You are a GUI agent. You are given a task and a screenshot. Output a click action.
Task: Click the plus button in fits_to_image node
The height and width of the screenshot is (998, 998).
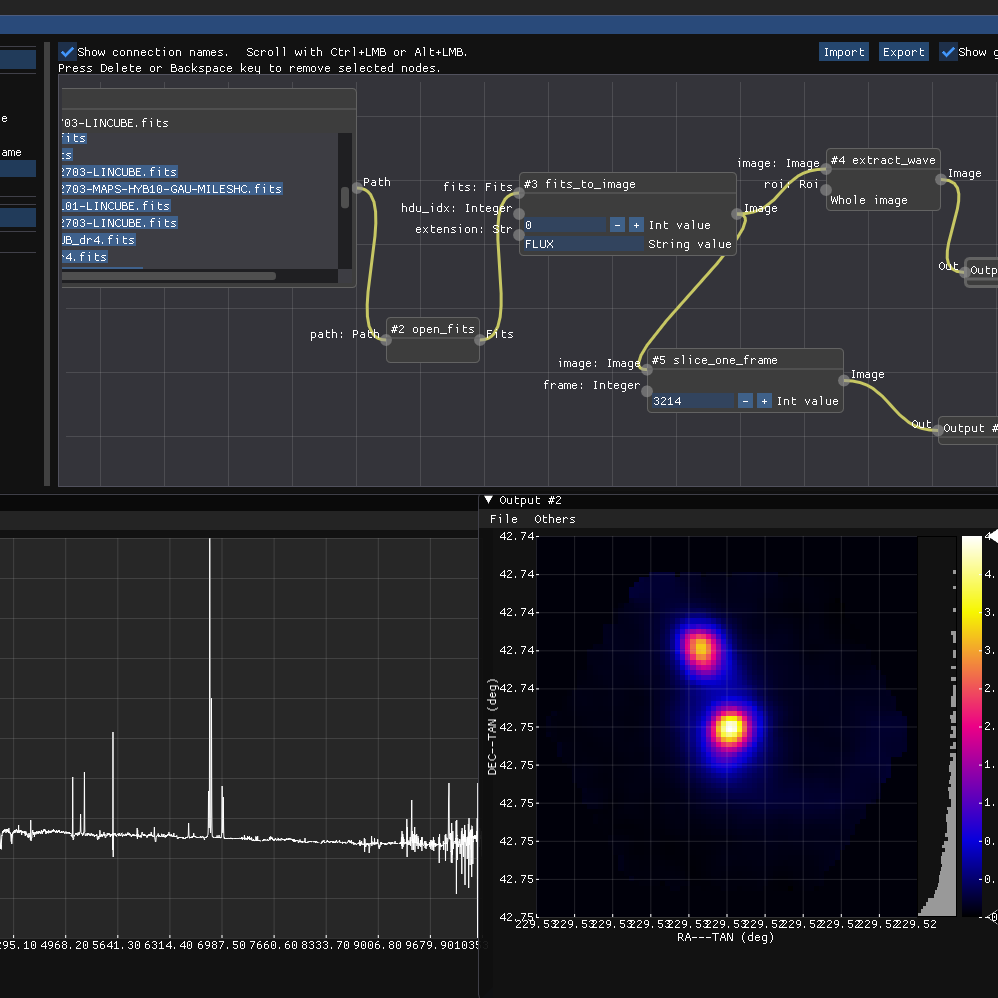pyautogui.click(x=636, y=225)
